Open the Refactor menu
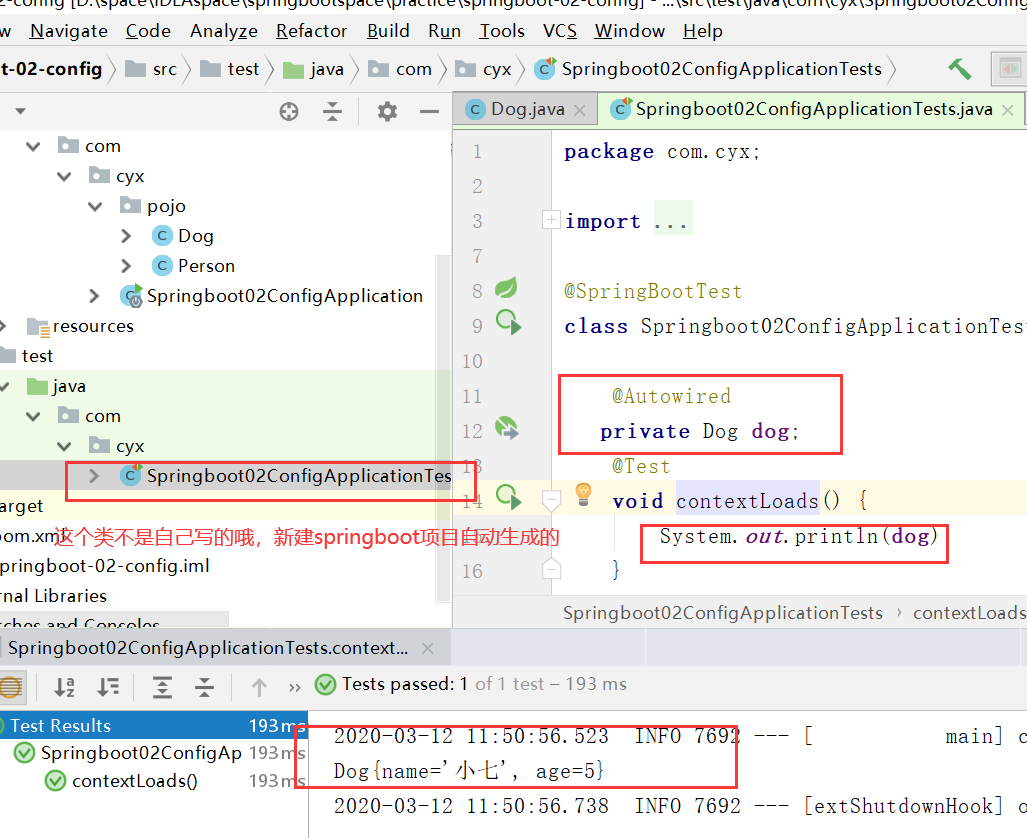 click(311, 31)
